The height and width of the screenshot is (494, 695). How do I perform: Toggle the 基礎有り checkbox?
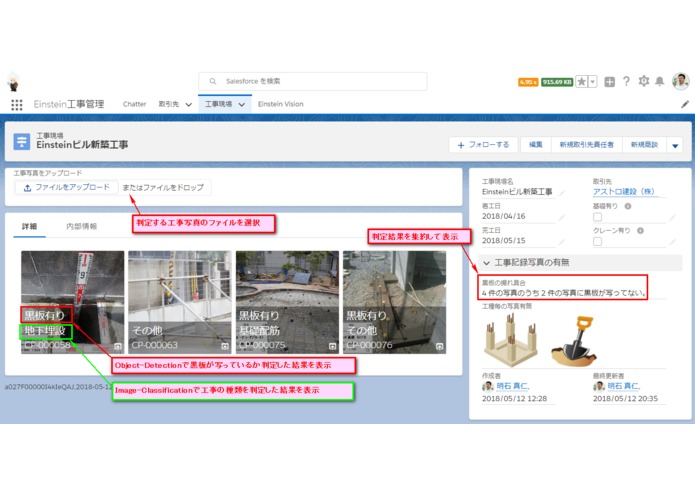[597, 217]
